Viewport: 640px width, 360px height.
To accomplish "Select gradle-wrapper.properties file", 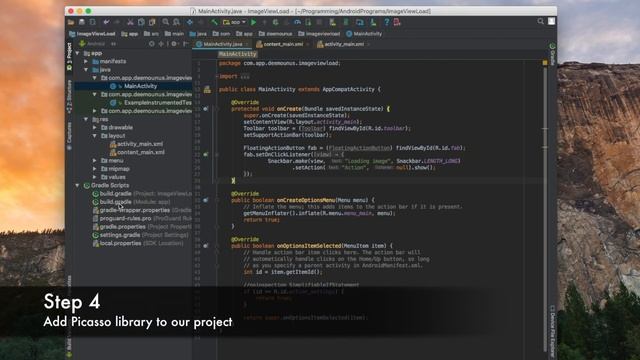I will (x=142, y=210).
